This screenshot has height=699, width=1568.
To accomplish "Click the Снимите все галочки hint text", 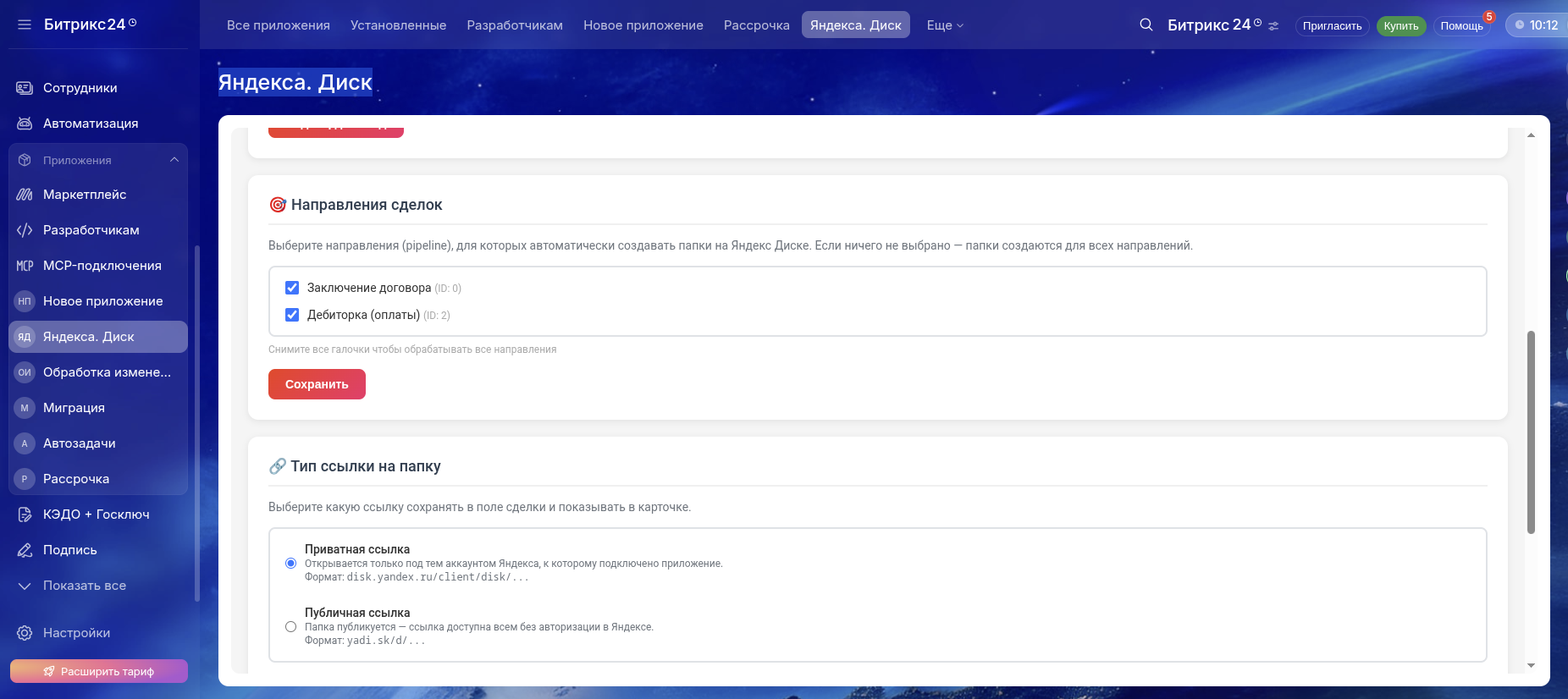I will (412, 349).
